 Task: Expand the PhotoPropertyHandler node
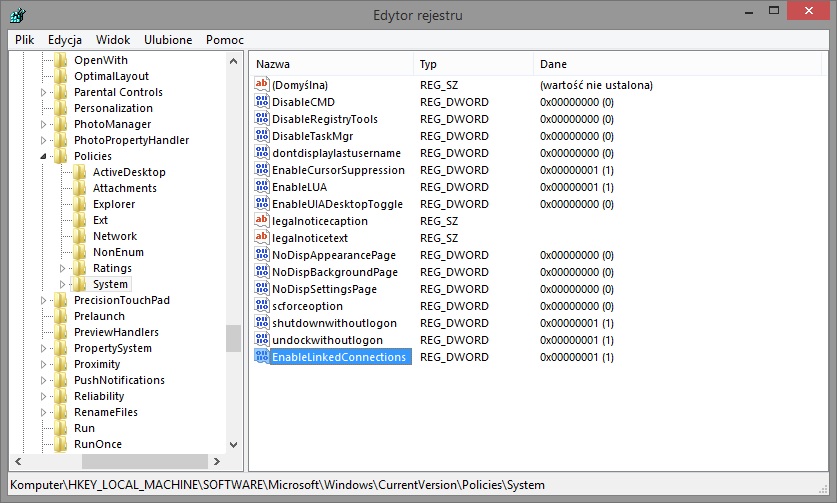click(43, 140)
